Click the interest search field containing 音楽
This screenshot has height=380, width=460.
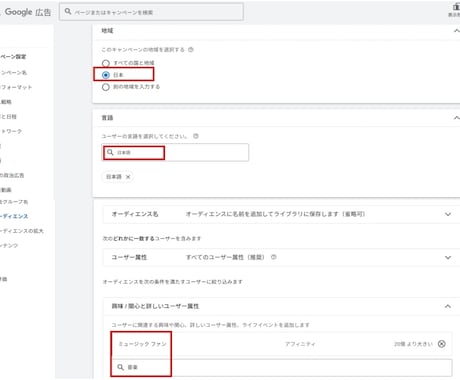(x=282, y=367)
